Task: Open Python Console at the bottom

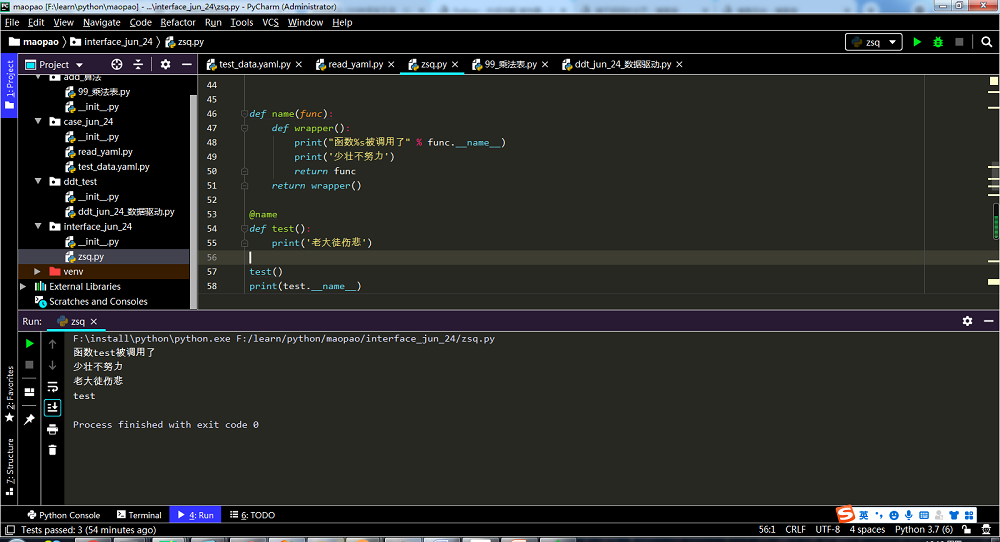Action: 62,515
